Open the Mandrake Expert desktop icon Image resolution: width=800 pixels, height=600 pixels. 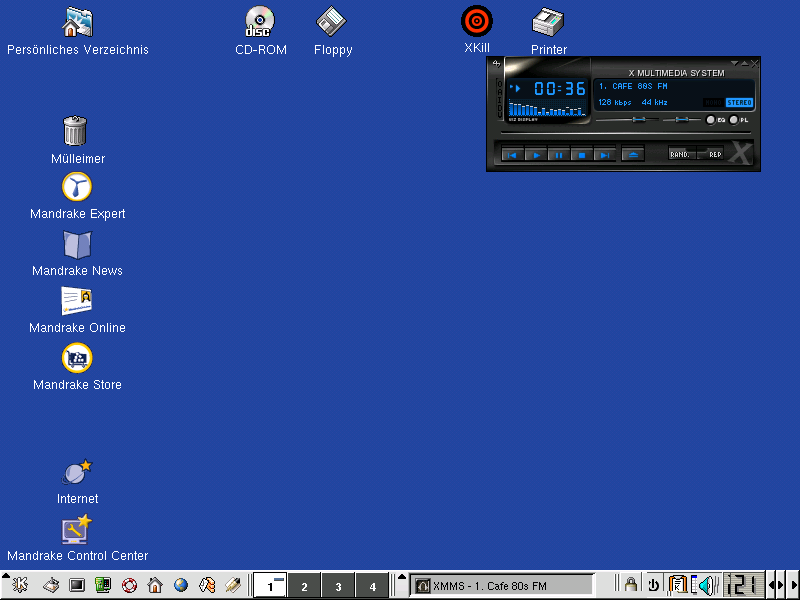78,196
